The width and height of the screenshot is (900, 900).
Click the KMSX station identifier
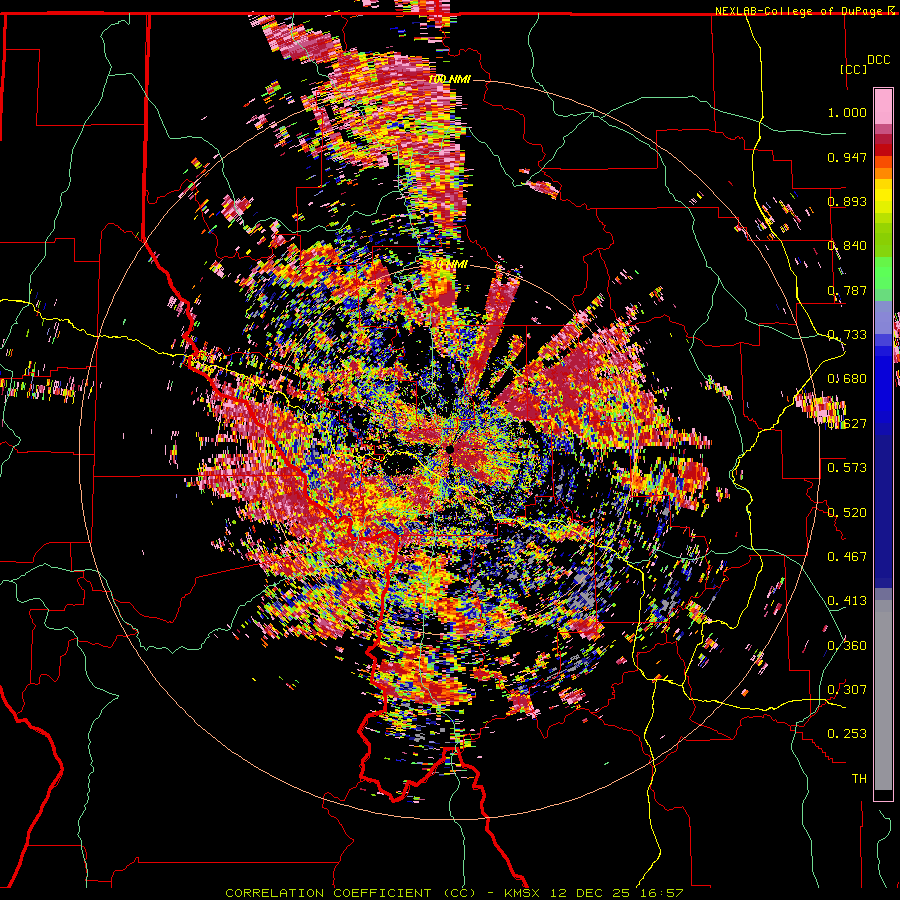coord(522,893)
